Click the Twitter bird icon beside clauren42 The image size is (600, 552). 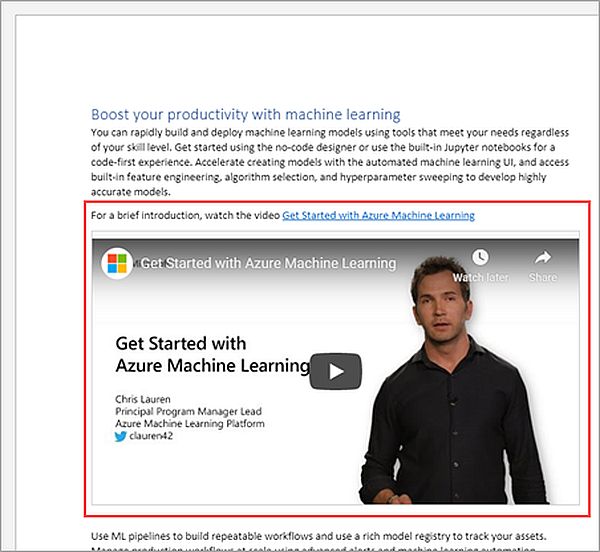coord(121,436)
